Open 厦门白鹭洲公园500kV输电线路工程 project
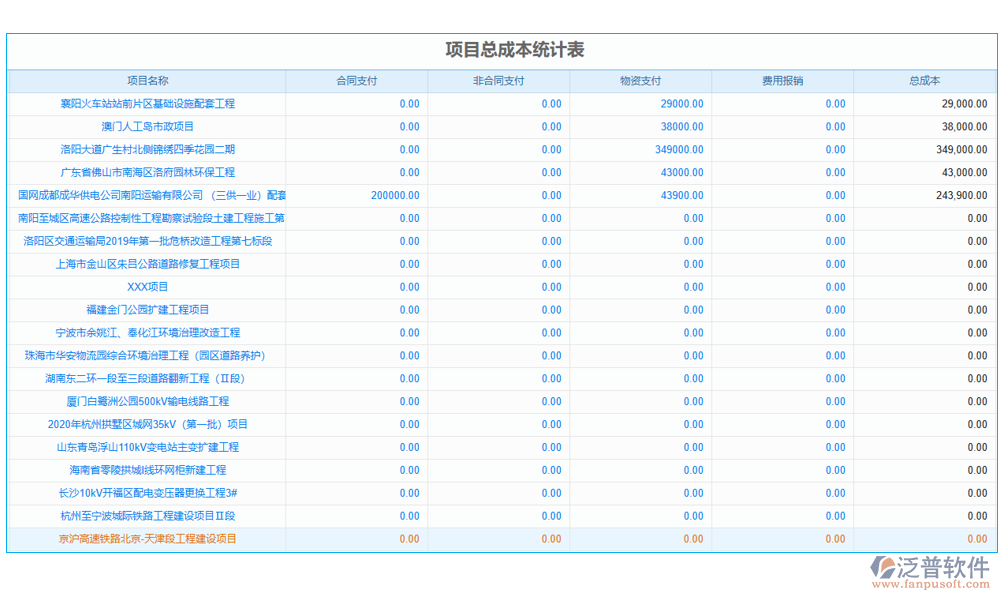The image size is (1000, 600). point(147,401)
